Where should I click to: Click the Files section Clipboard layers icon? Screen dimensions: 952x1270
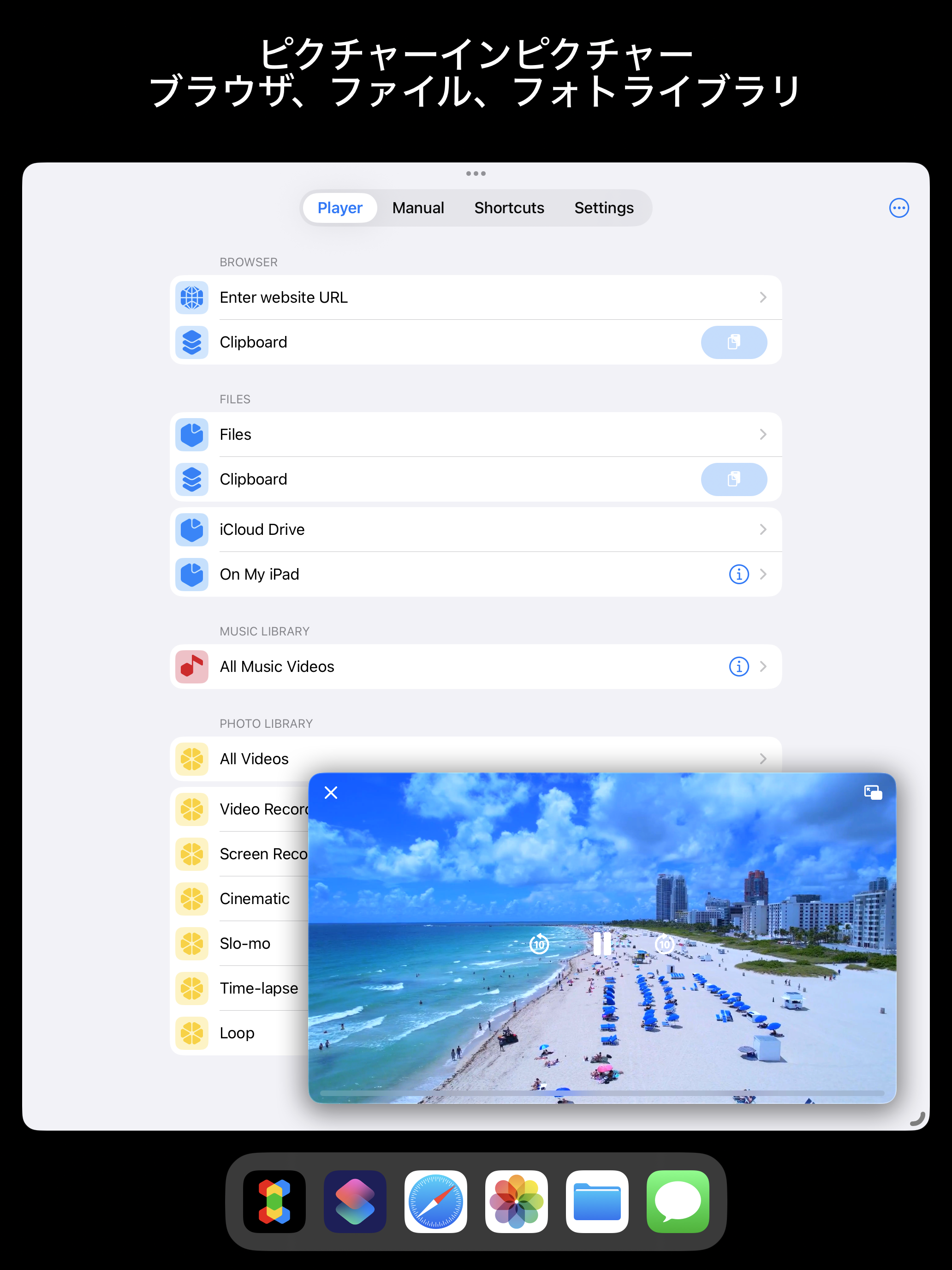coord(192,479)
